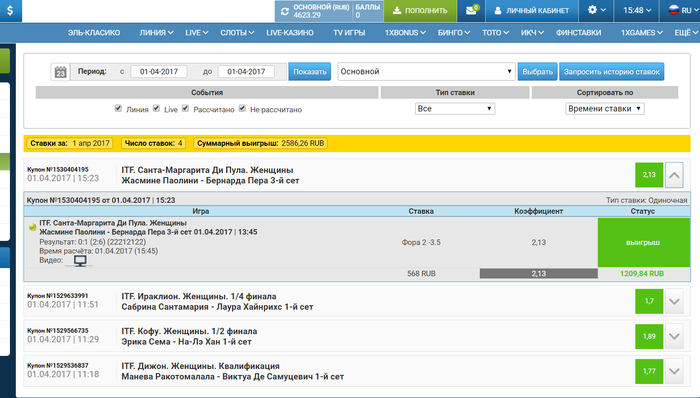Click the 1,89 odds badge
Screen dimensions: 700x398
pyautogui.click(x=649, y=336)
